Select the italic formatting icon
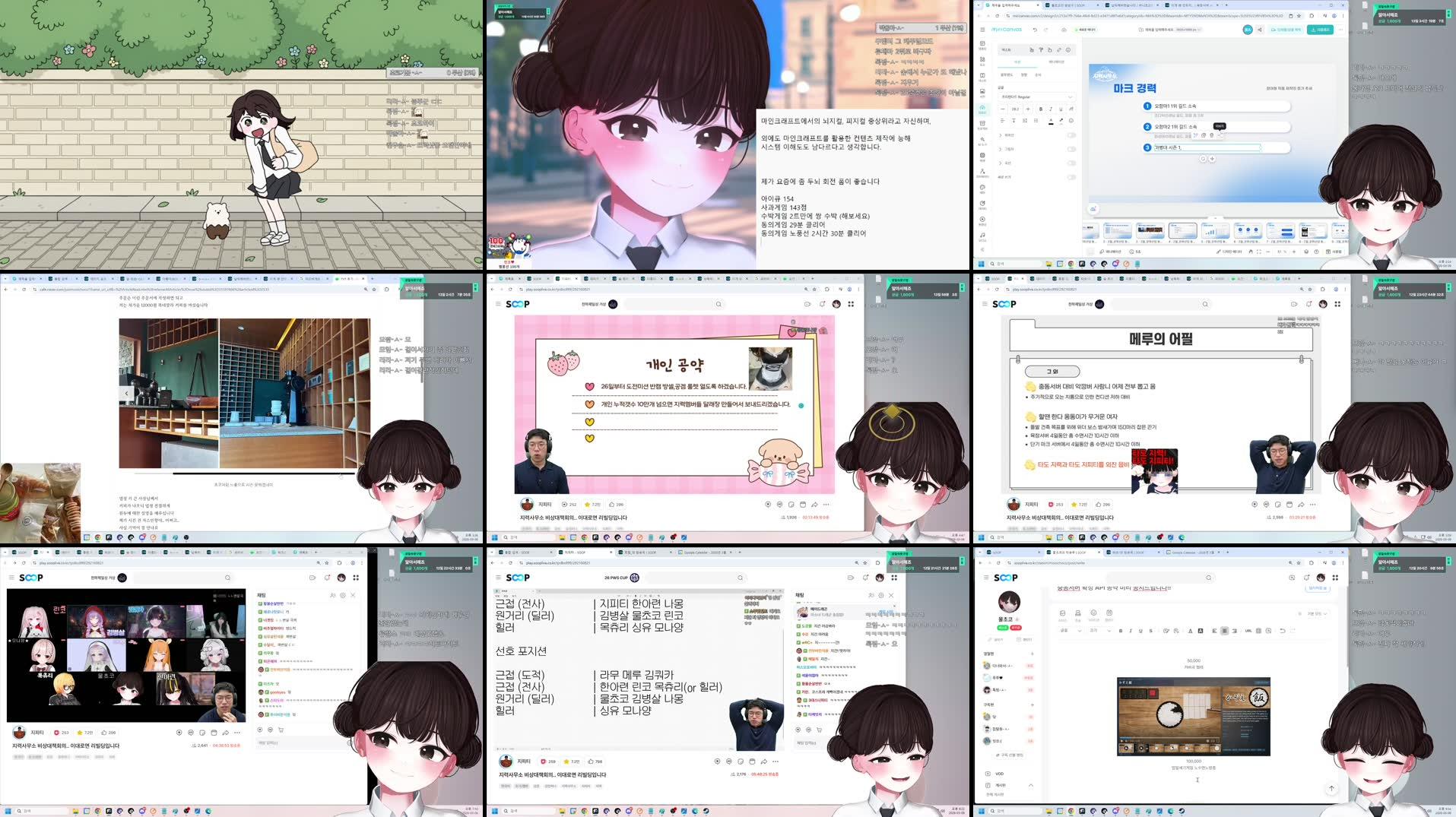Viewport: 1456px width, 817px height. (1130, 631)
